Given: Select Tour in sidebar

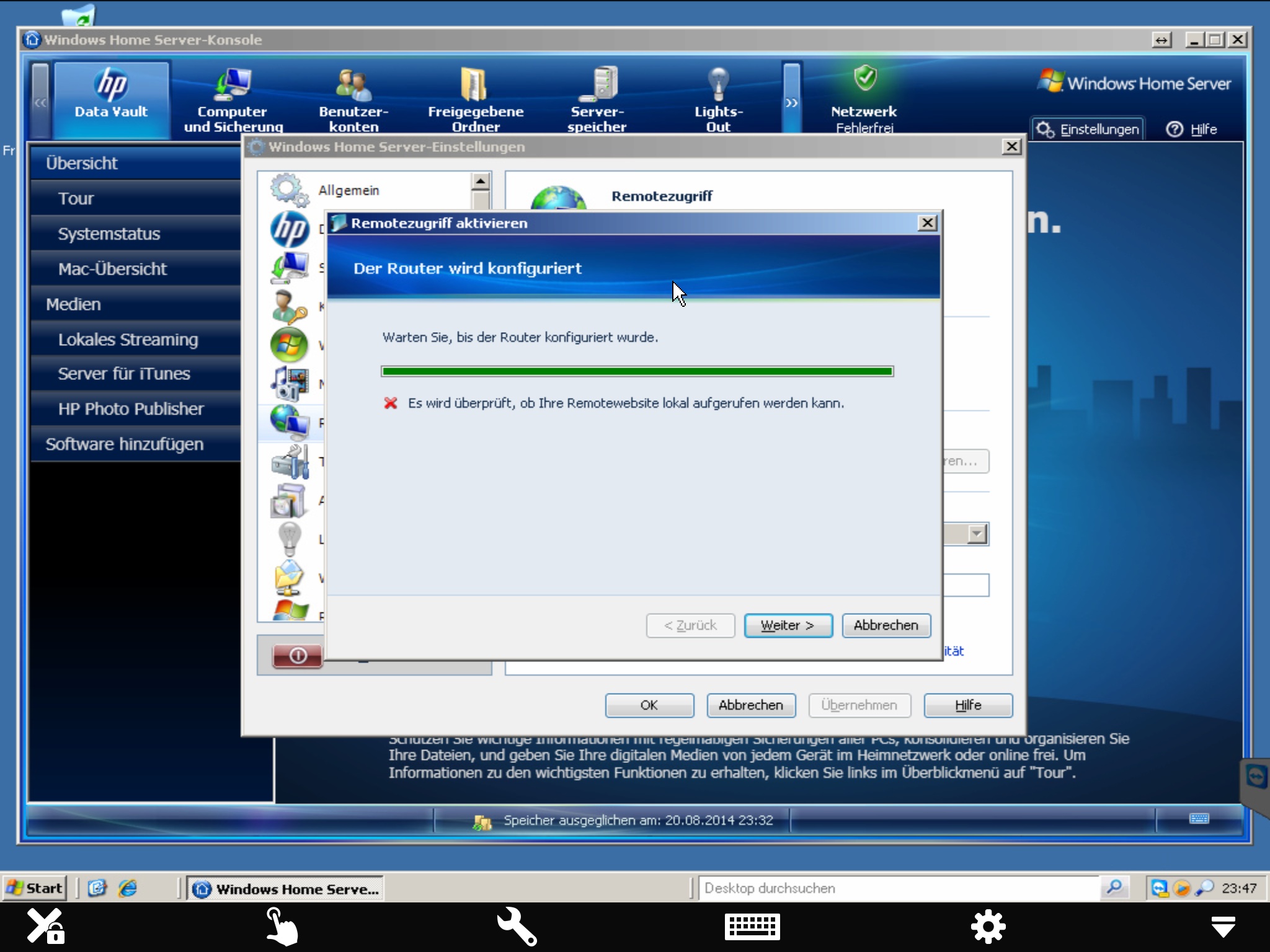Looking at the screenshot, I should tap(136, 198).
